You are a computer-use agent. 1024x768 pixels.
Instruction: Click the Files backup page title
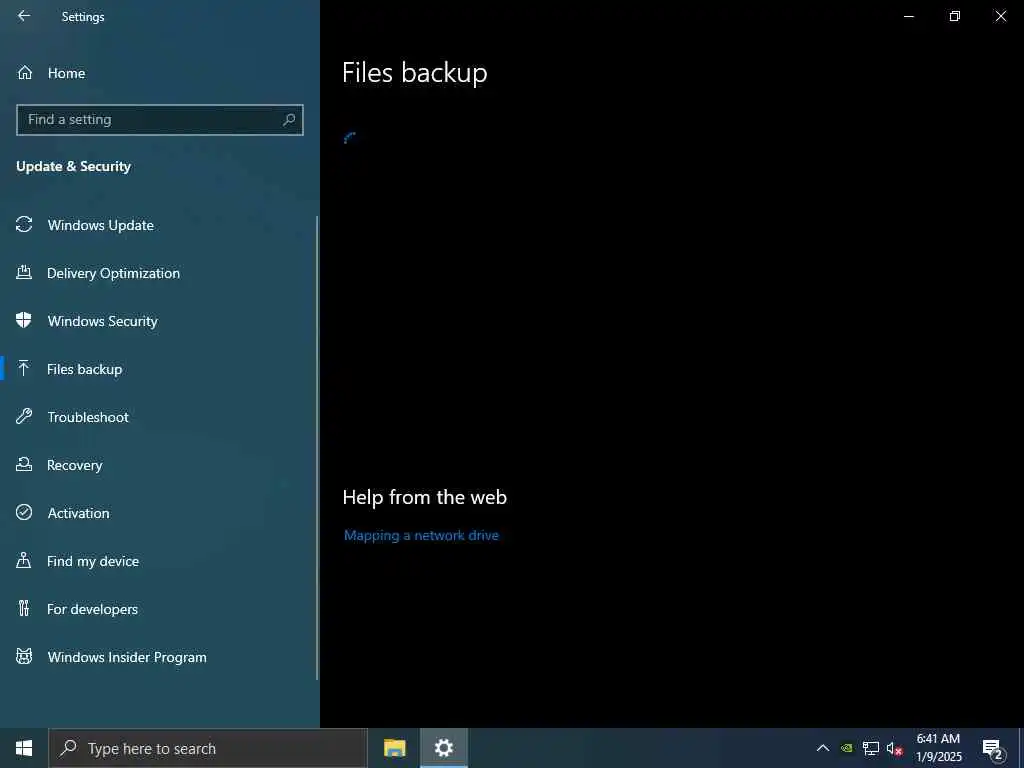tap(415, 73)
